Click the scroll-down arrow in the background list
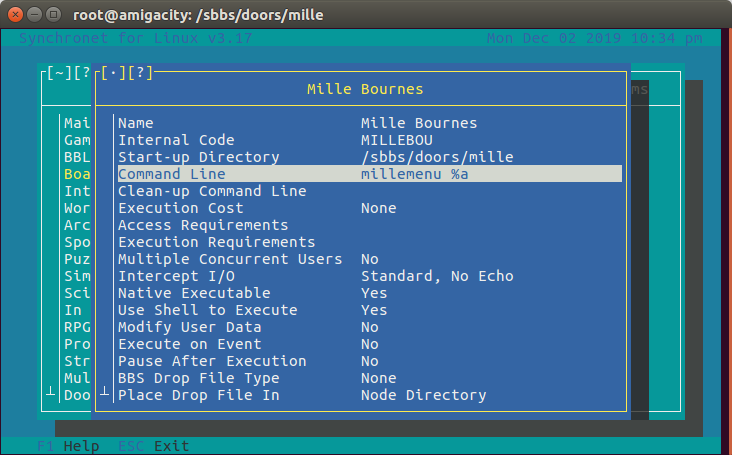732x455 pixels. pos(50,395)
